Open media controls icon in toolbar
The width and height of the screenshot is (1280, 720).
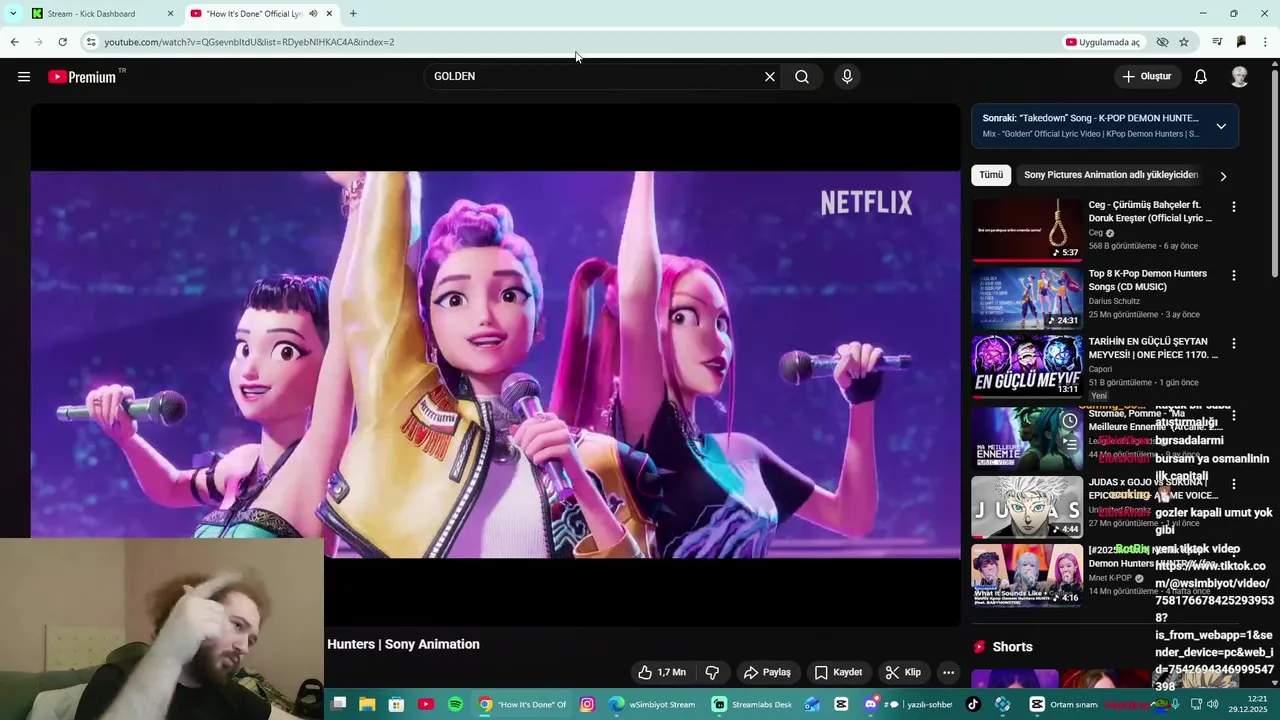[x=1217, y=42]
